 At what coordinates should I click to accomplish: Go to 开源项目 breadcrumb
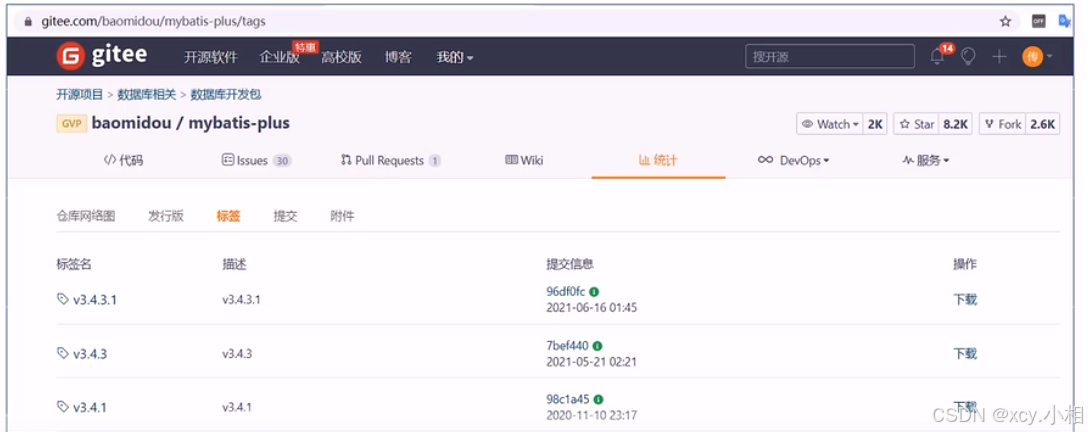click(x=80, y=94)
